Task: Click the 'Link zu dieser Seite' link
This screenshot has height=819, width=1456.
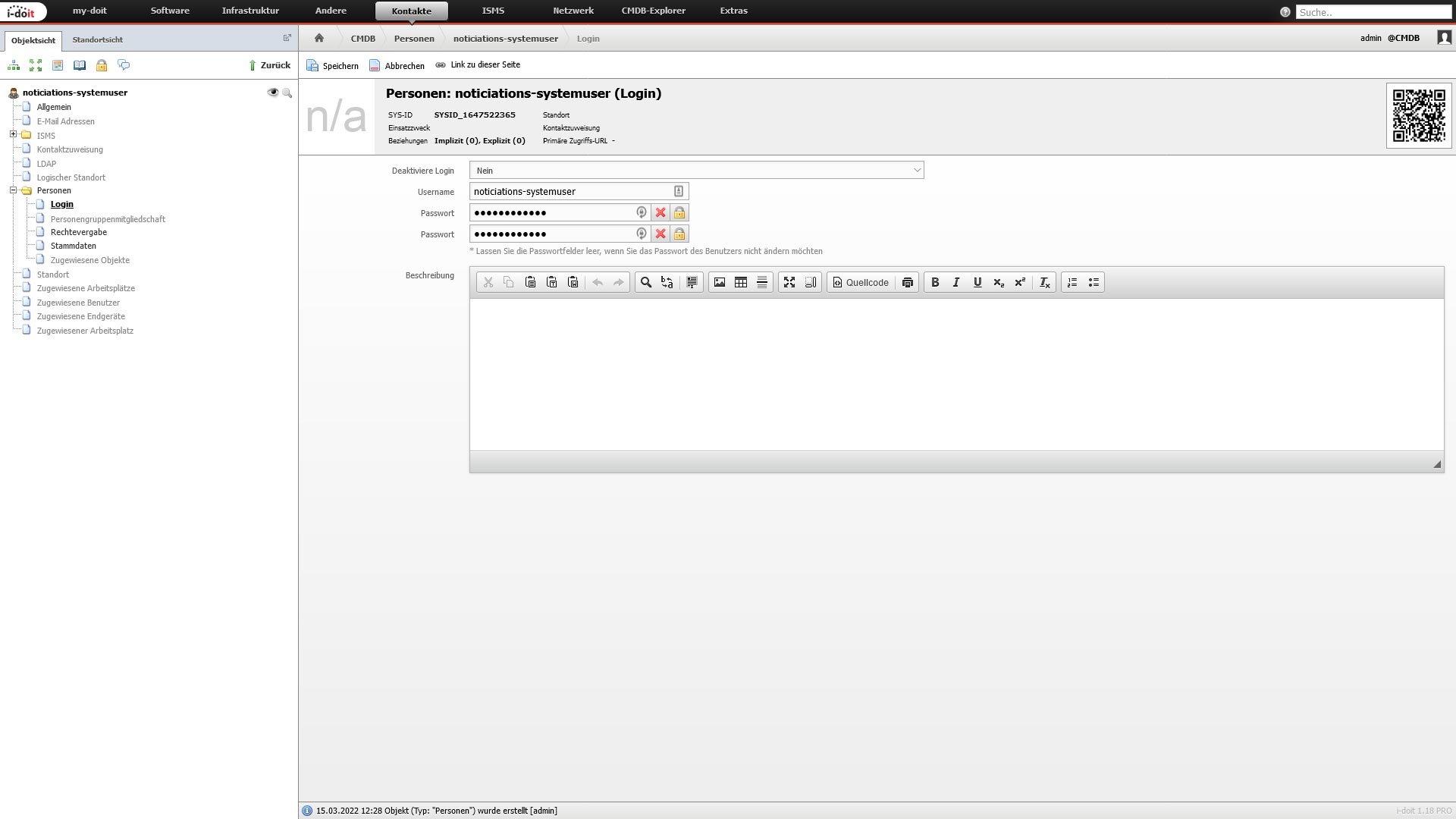Action: 486,64
